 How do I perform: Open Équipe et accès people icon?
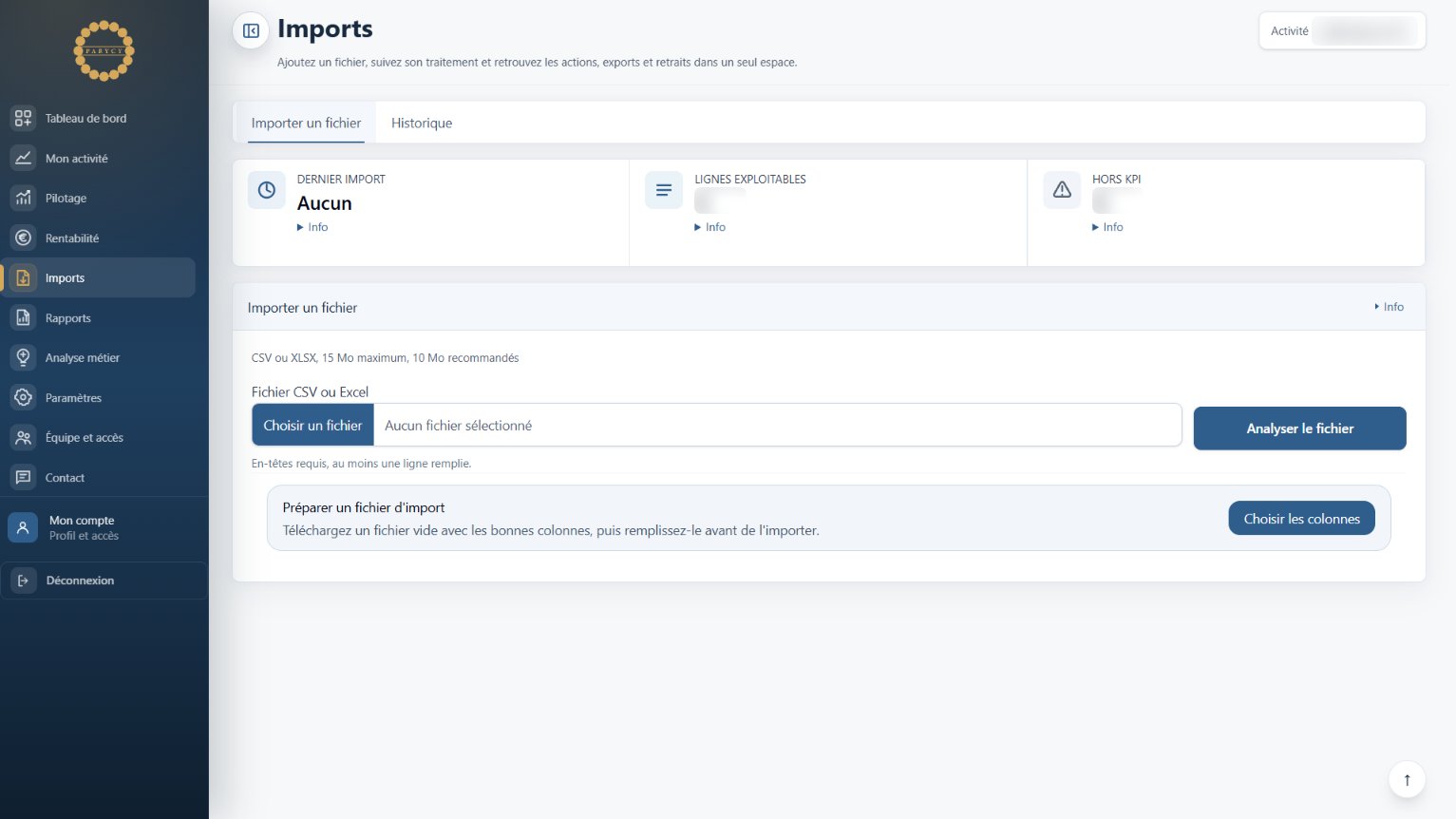coord(24,438)
